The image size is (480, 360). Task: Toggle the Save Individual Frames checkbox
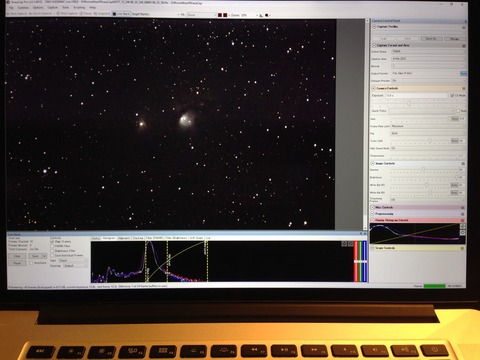click(x=52, y=255)
